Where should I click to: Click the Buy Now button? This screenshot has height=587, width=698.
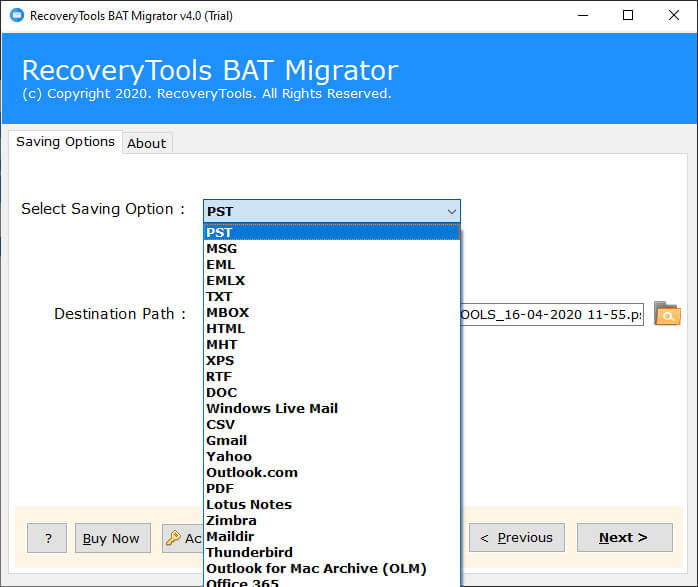113,538
